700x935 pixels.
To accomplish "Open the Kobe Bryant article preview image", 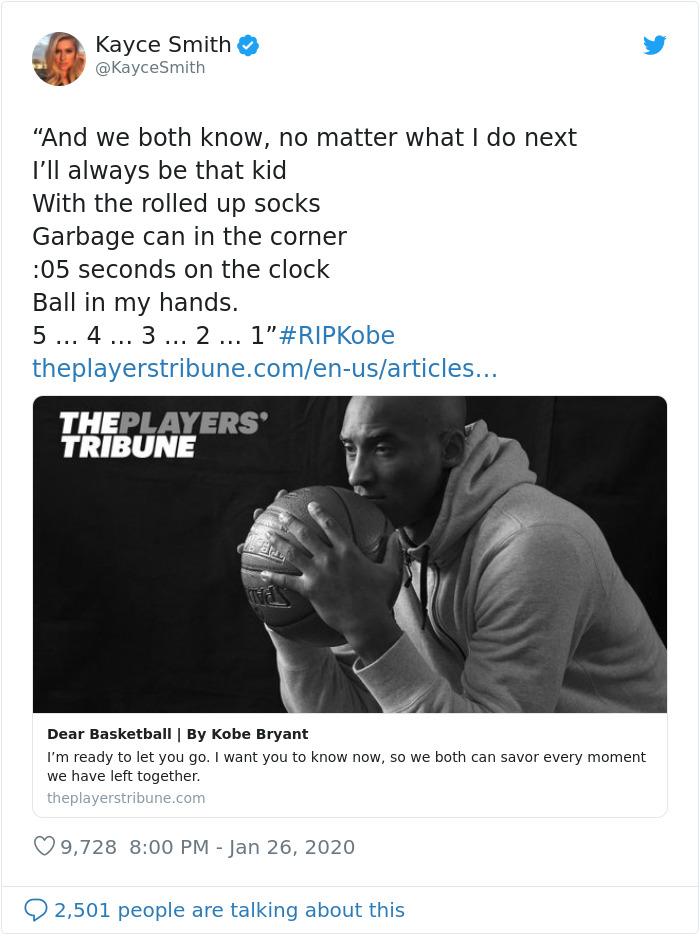I will 350,550.
